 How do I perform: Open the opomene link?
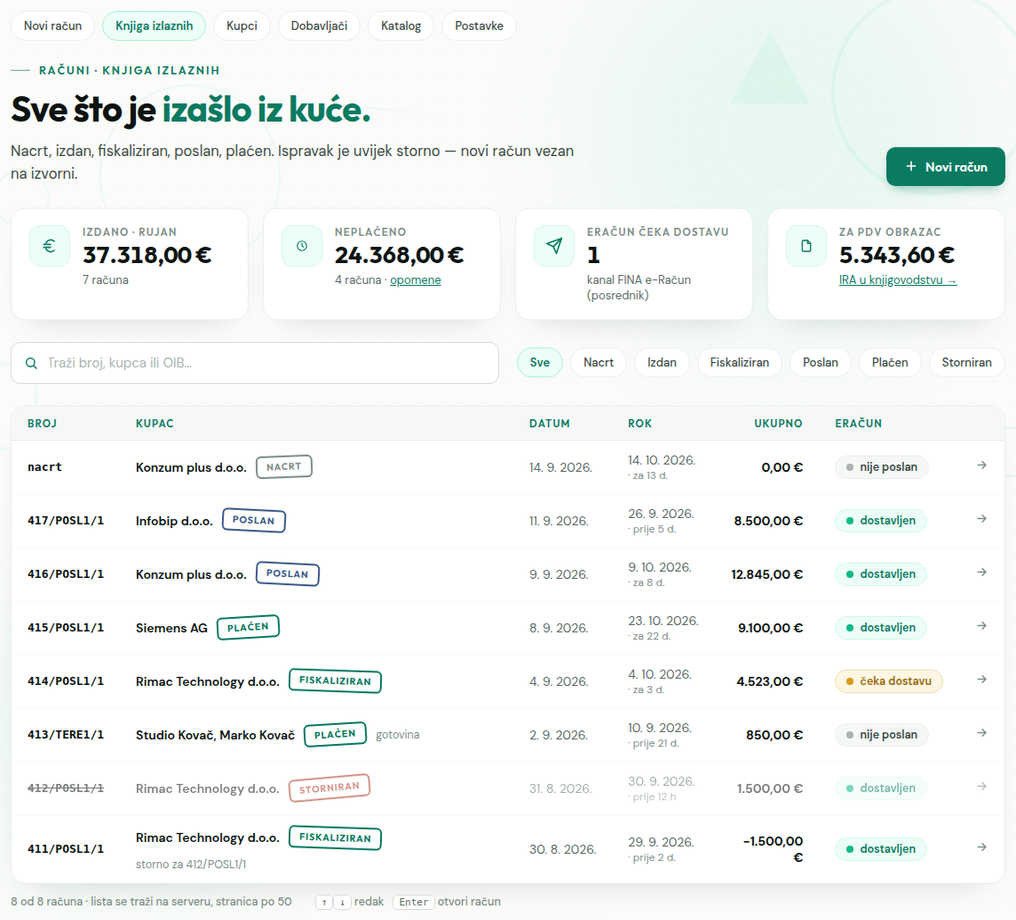(x=415, y=280)
